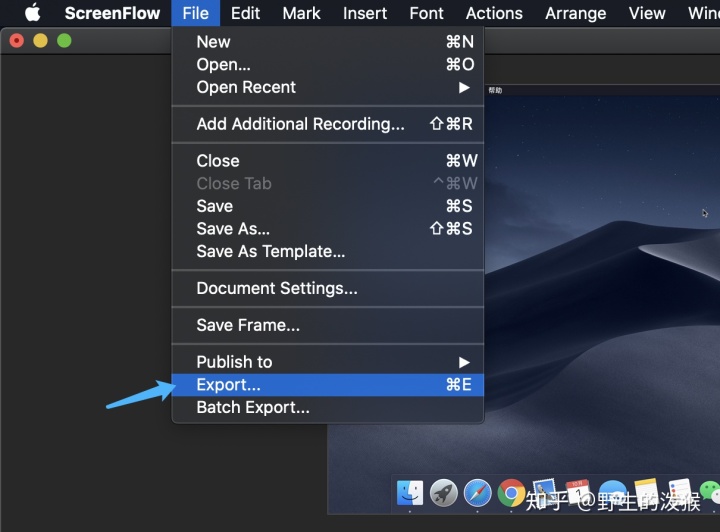Image resolution: width=720 pixels, height=532 pixels.
Task: Open Document Settings...
Action: [x=328, y=288]
